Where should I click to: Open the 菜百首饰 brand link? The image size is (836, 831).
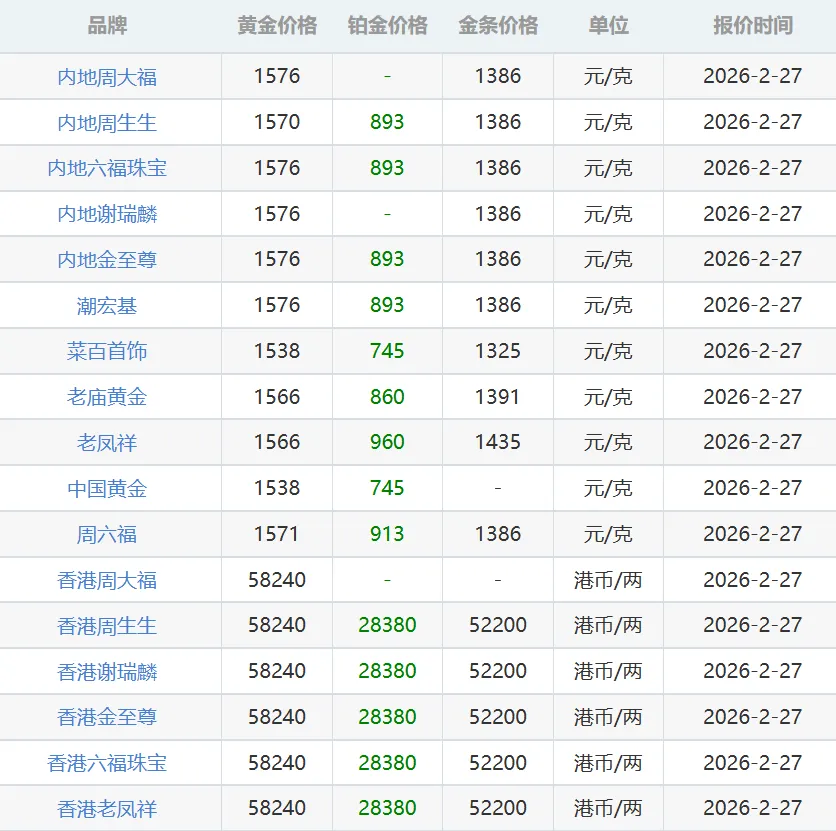[107, 352]
